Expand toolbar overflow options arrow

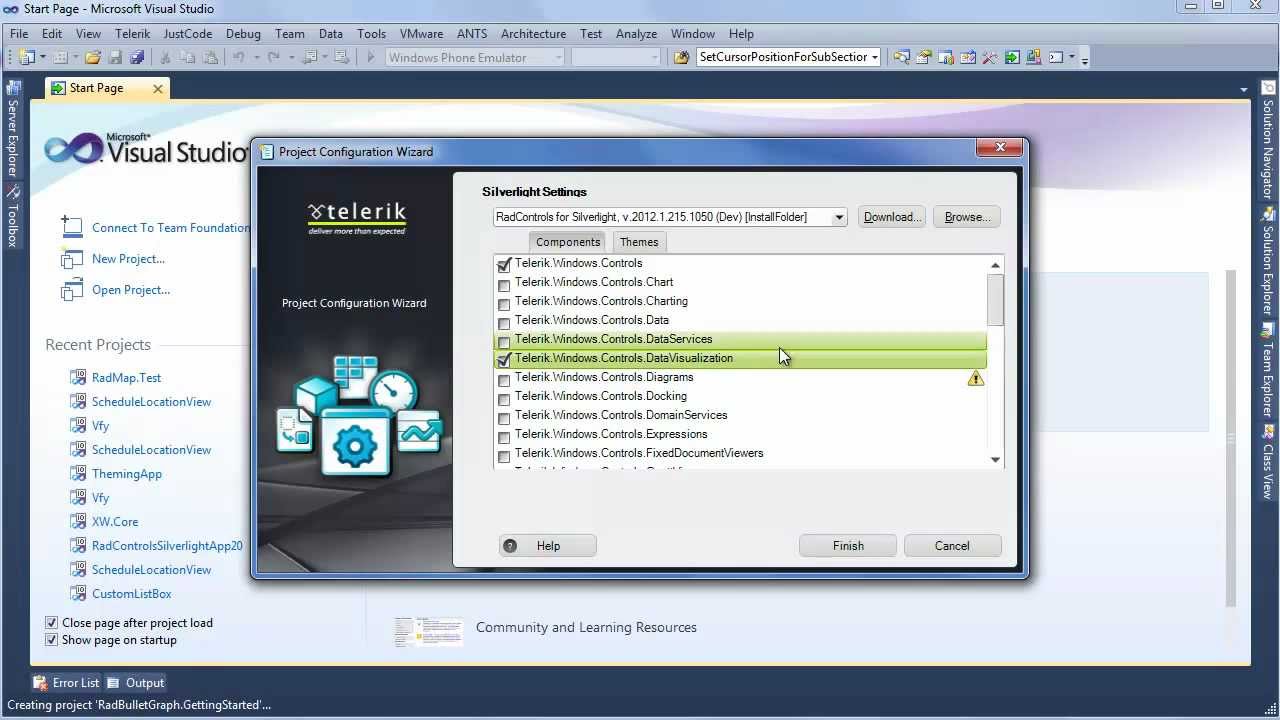pyautogui.click(x=1085, y=59)
